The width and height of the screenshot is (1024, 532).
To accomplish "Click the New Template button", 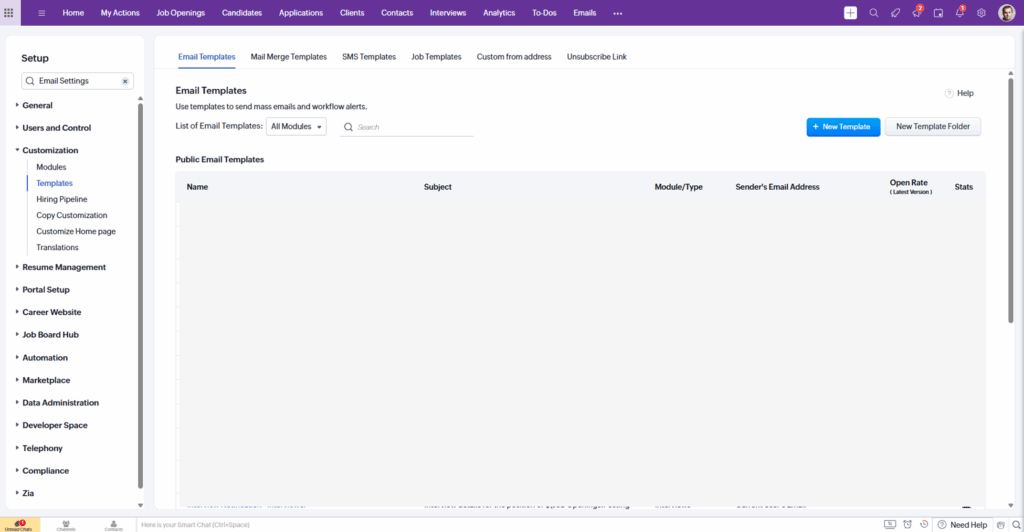I will coord(843,127).
